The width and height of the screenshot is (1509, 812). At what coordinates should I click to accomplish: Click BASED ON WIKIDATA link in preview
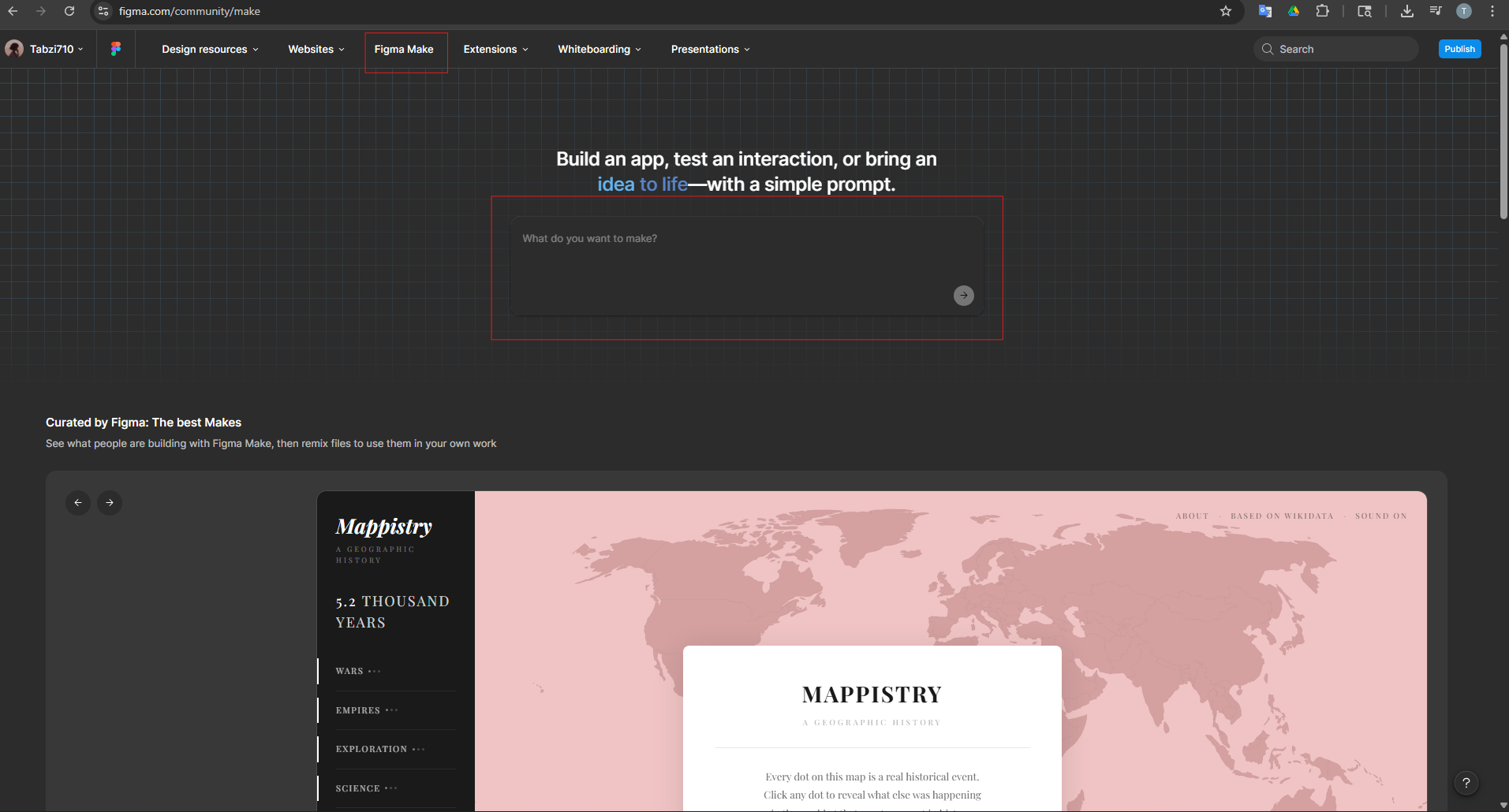(x=1282, y=516)
